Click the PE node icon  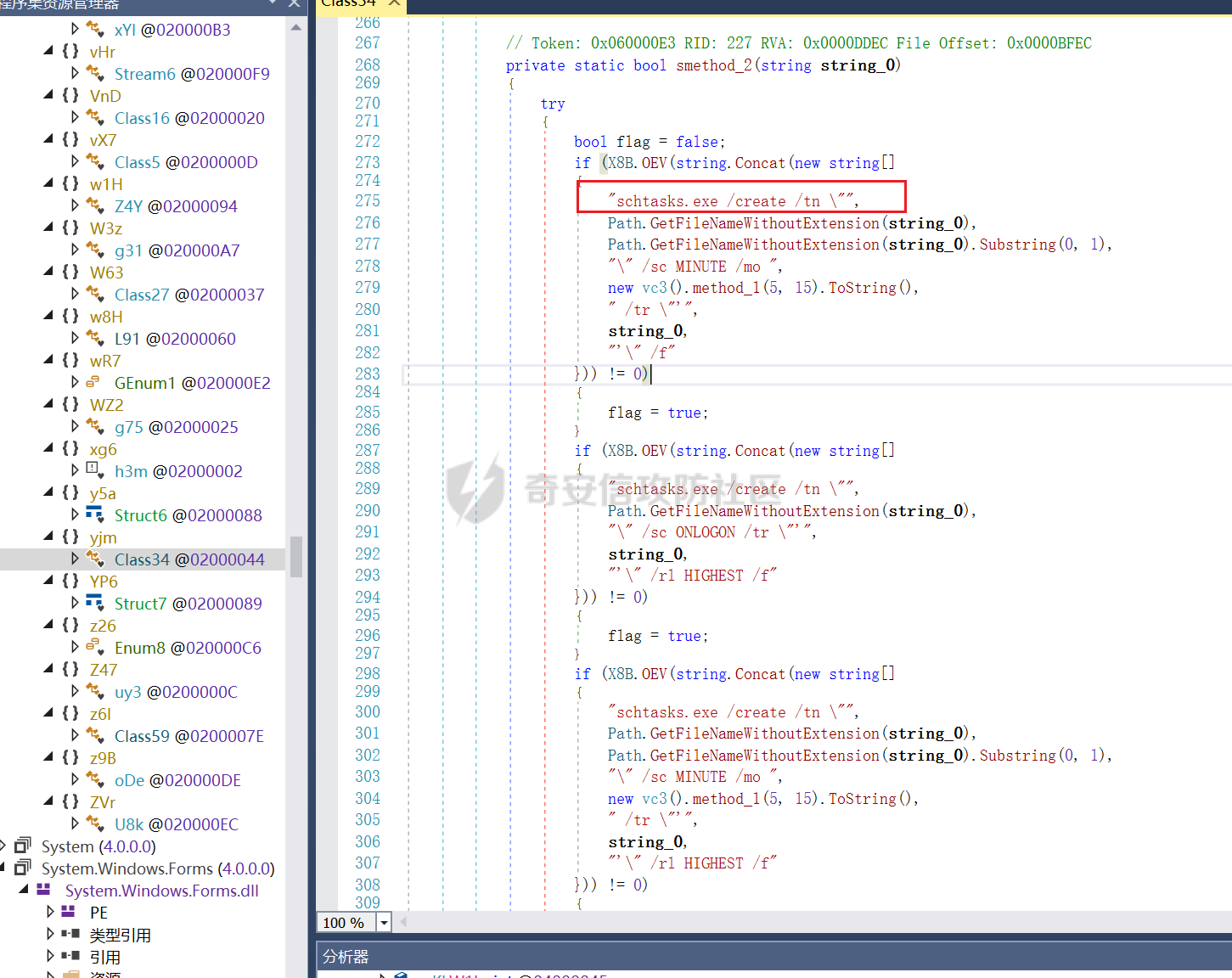click(x=69, y=911)
